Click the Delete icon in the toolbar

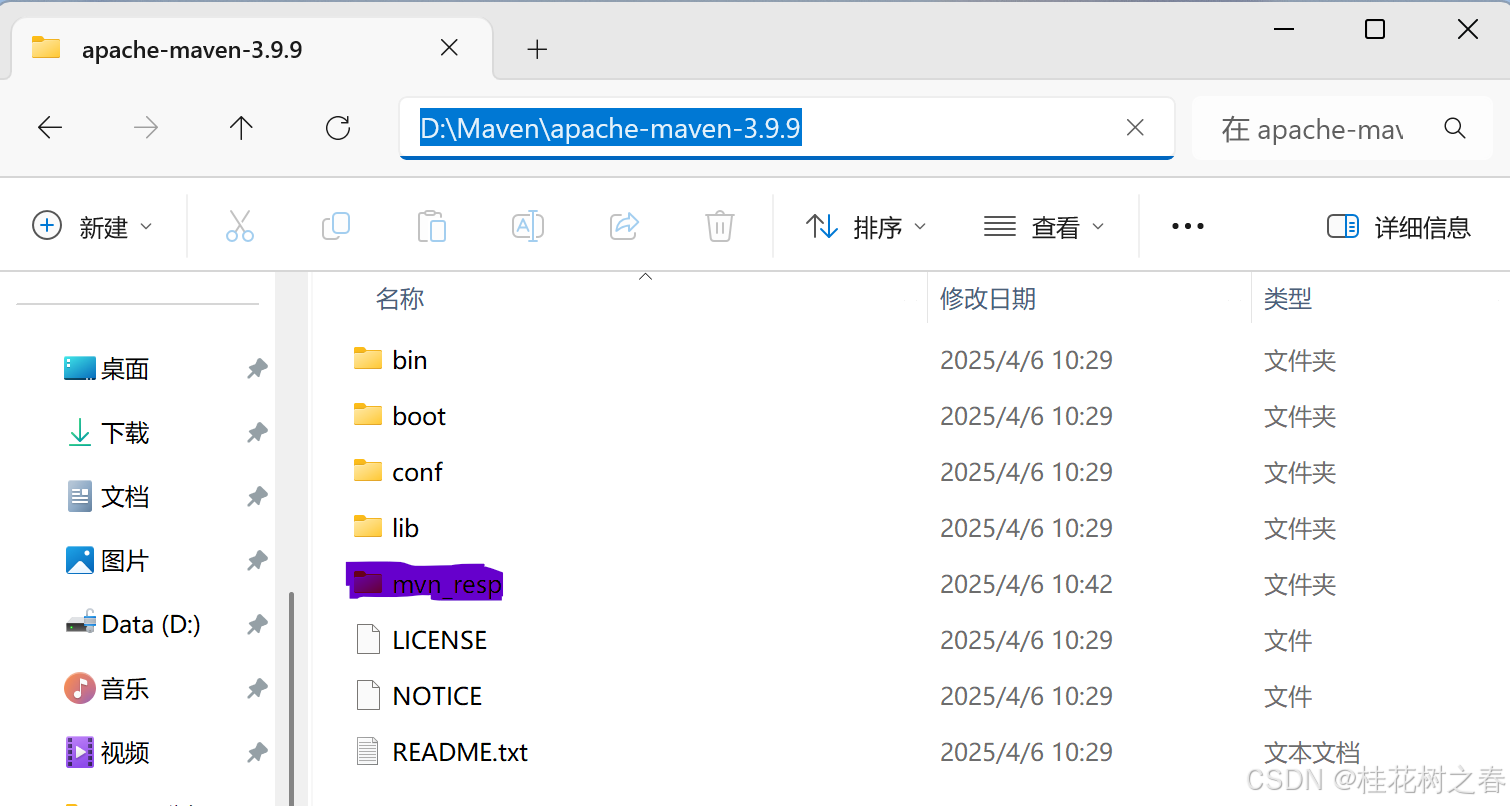719,226
